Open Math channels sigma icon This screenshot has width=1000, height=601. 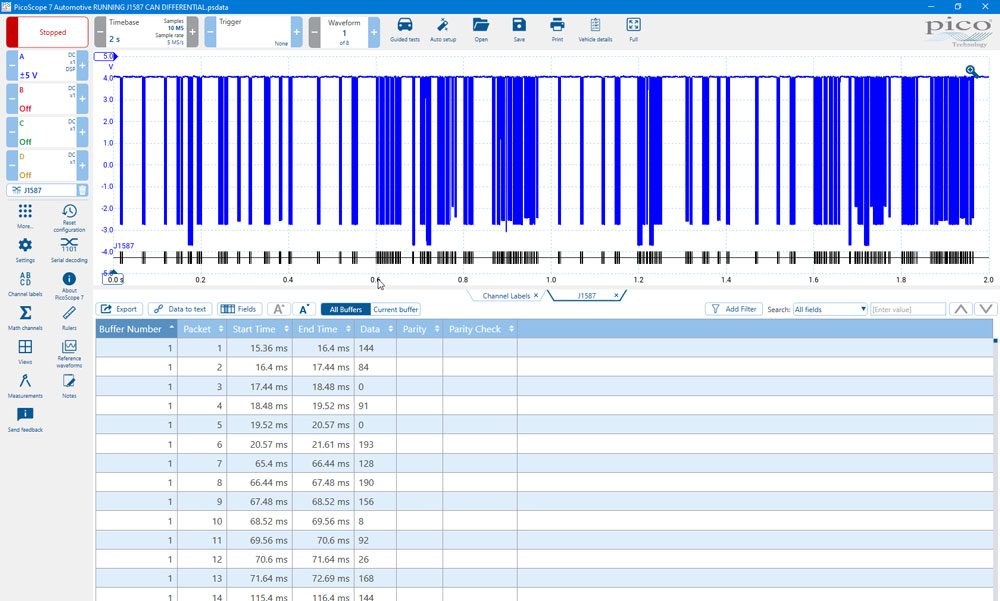[25, 313]
